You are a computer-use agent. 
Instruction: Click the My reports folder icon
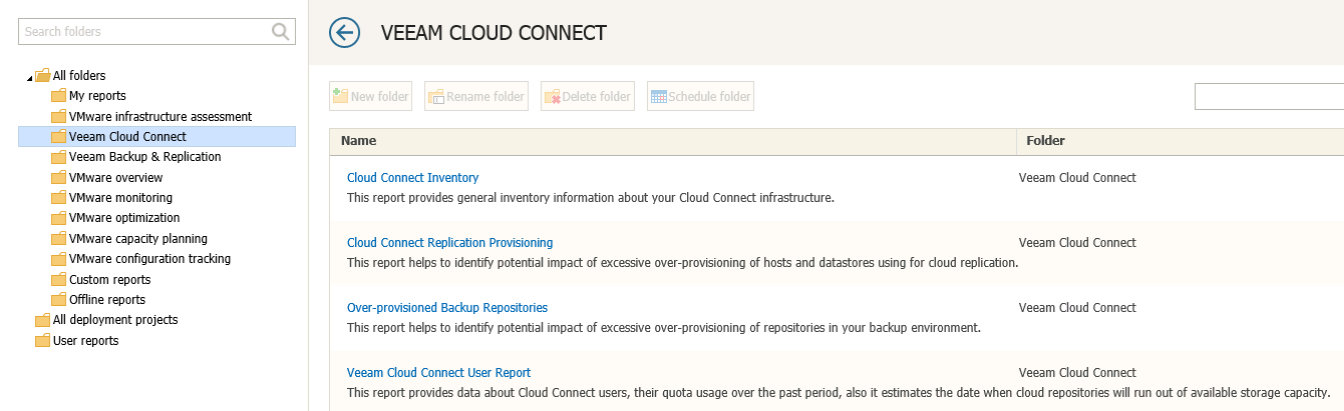tap(58, 96)
